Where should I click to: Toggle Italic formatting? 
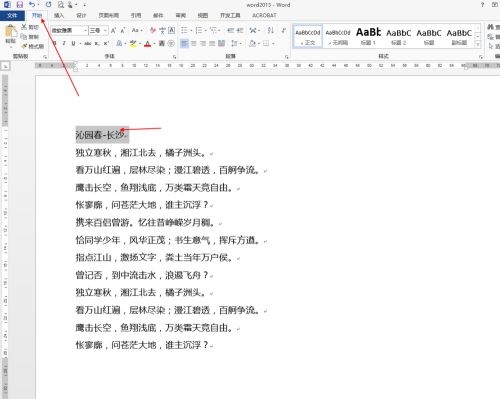click(64, 43)
